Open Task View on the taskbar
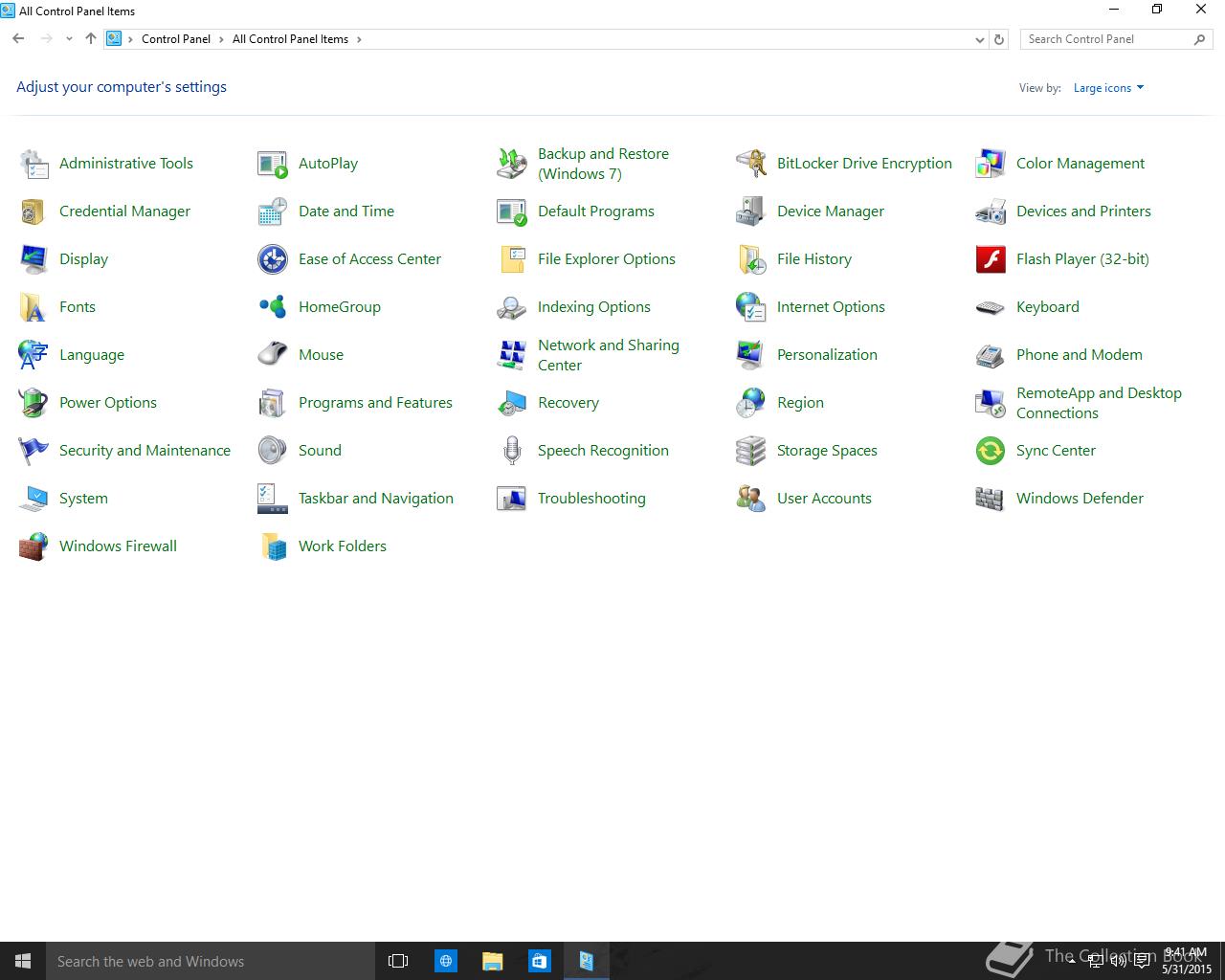Screen dimensions: 1225x980 pyautogui.click(x=398, y=961)
